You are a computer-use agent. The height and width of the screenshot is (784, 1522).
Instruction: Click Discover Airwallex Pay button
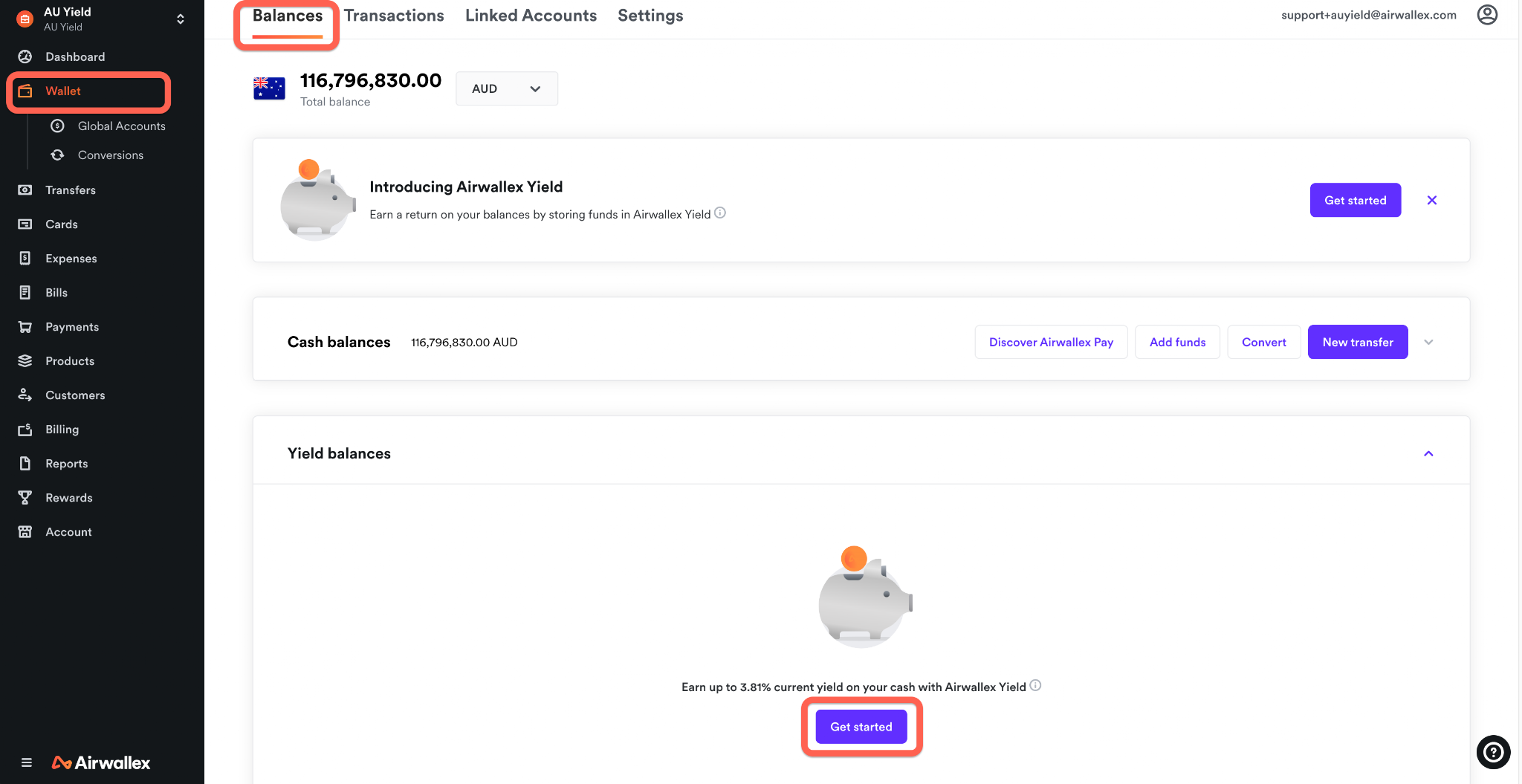(1051, 342)
